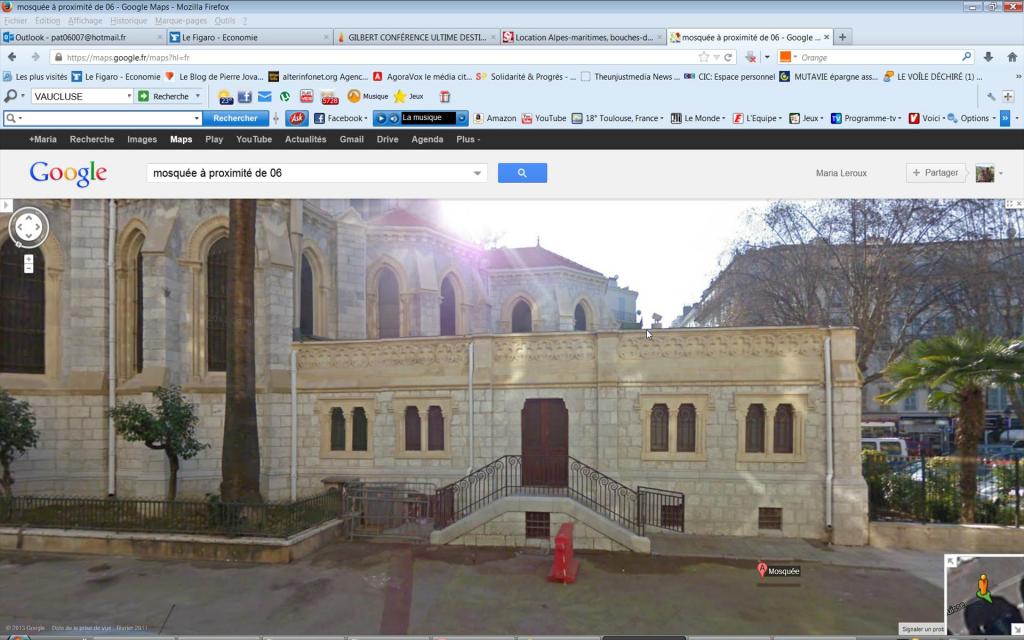Image resolution: width=1024 pixels, height=640 pixels.
Task: Go to the Firefox home page
Action: pos(1012,57)
